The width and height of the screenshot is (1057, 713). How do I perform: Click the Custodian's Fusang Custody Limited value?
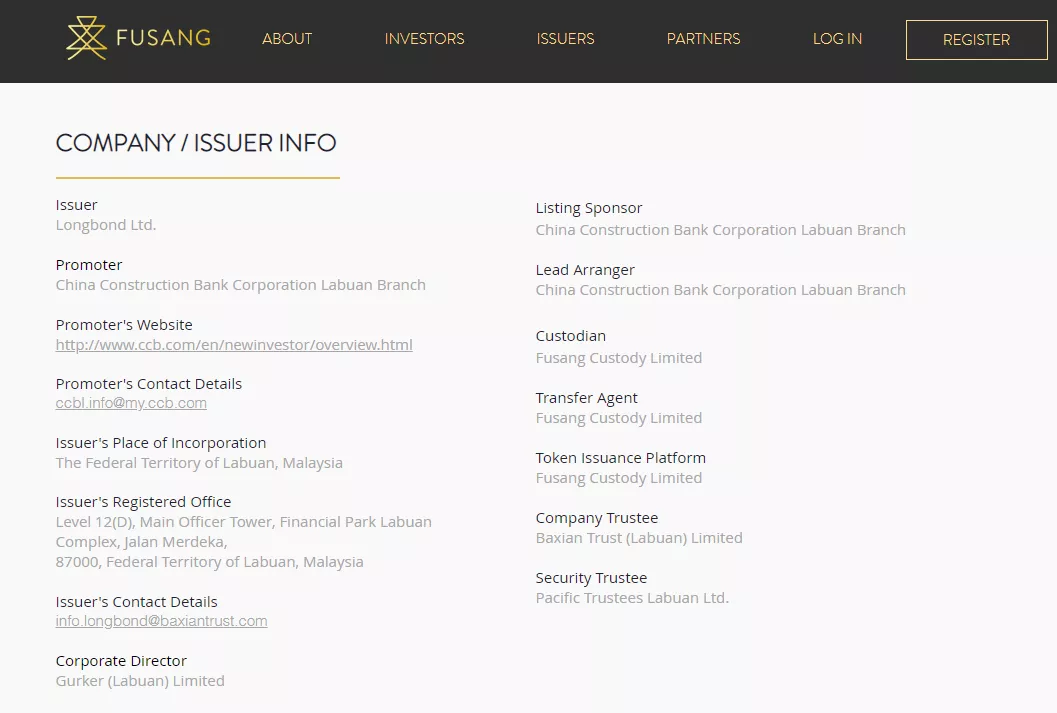pos(619,358)
